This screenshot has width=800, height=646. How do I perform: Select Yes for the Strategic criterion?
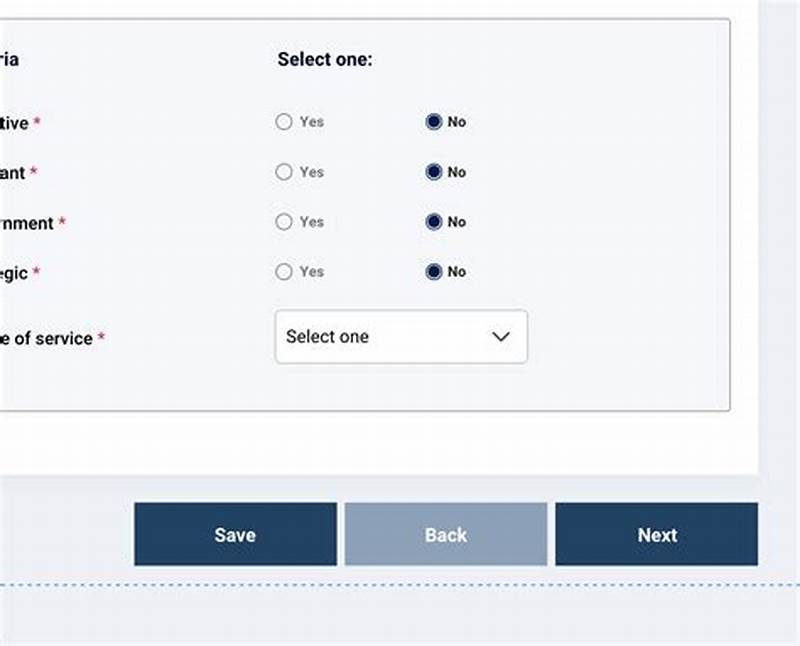click(x=284, y=272)
